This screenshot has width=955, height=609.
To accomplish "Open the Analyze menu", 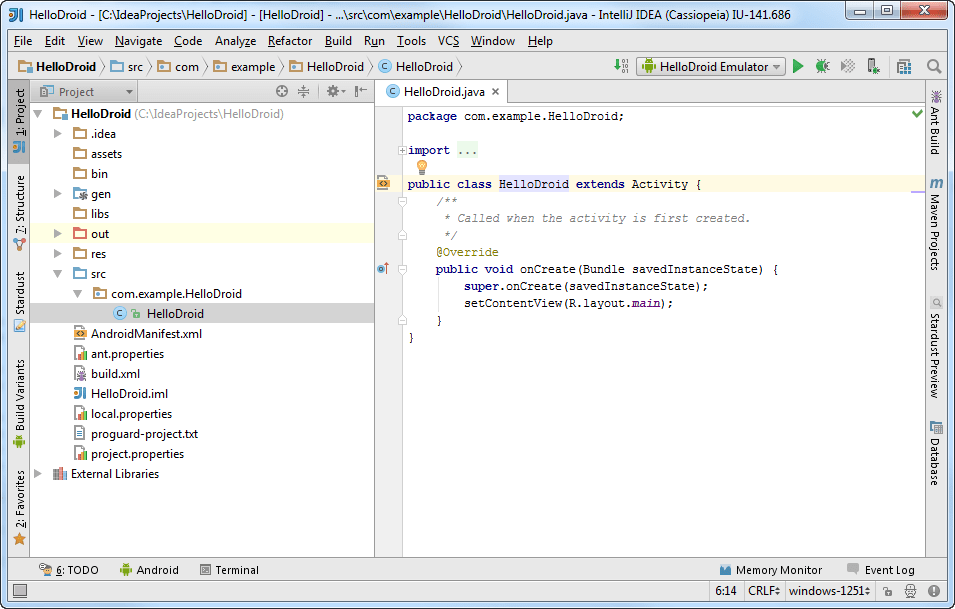I will [235, 41].
